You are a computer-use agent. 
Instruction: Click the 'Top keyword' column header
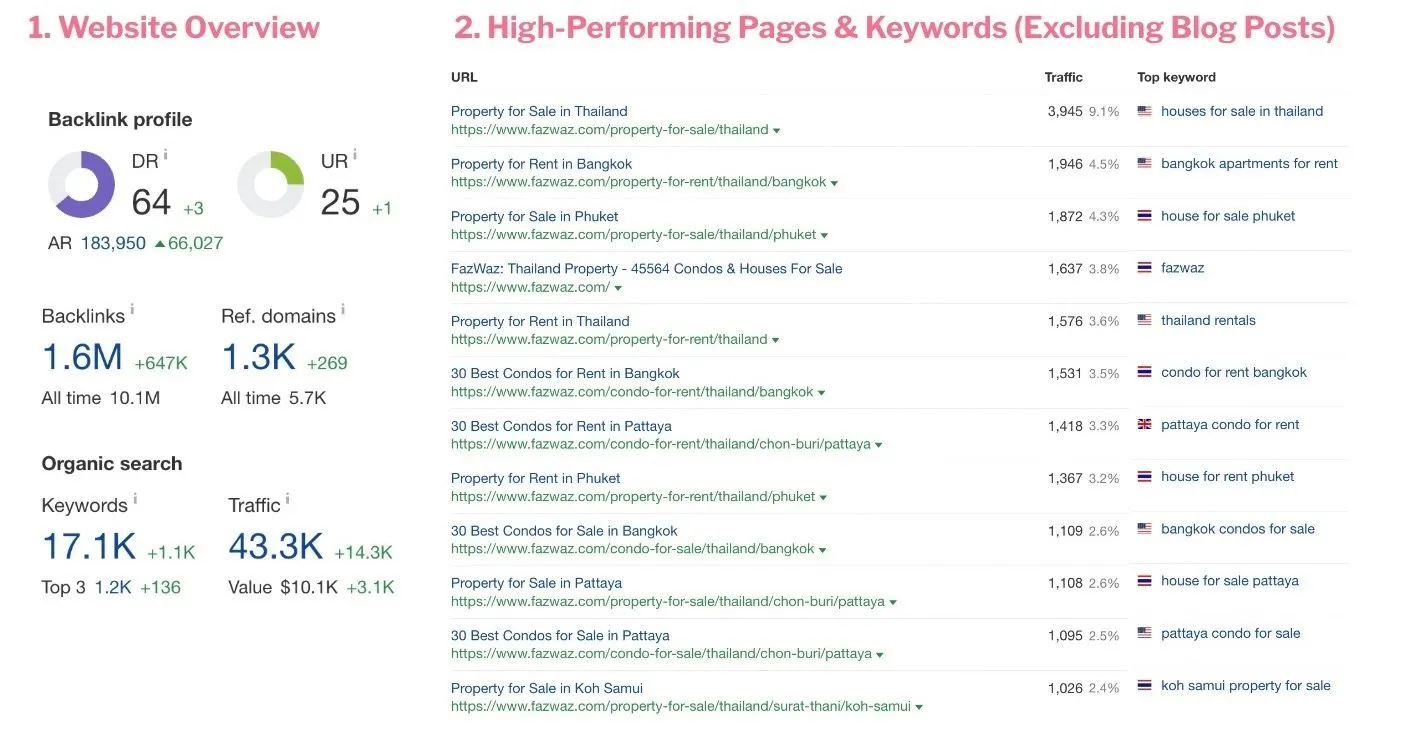pos(1176,77)
